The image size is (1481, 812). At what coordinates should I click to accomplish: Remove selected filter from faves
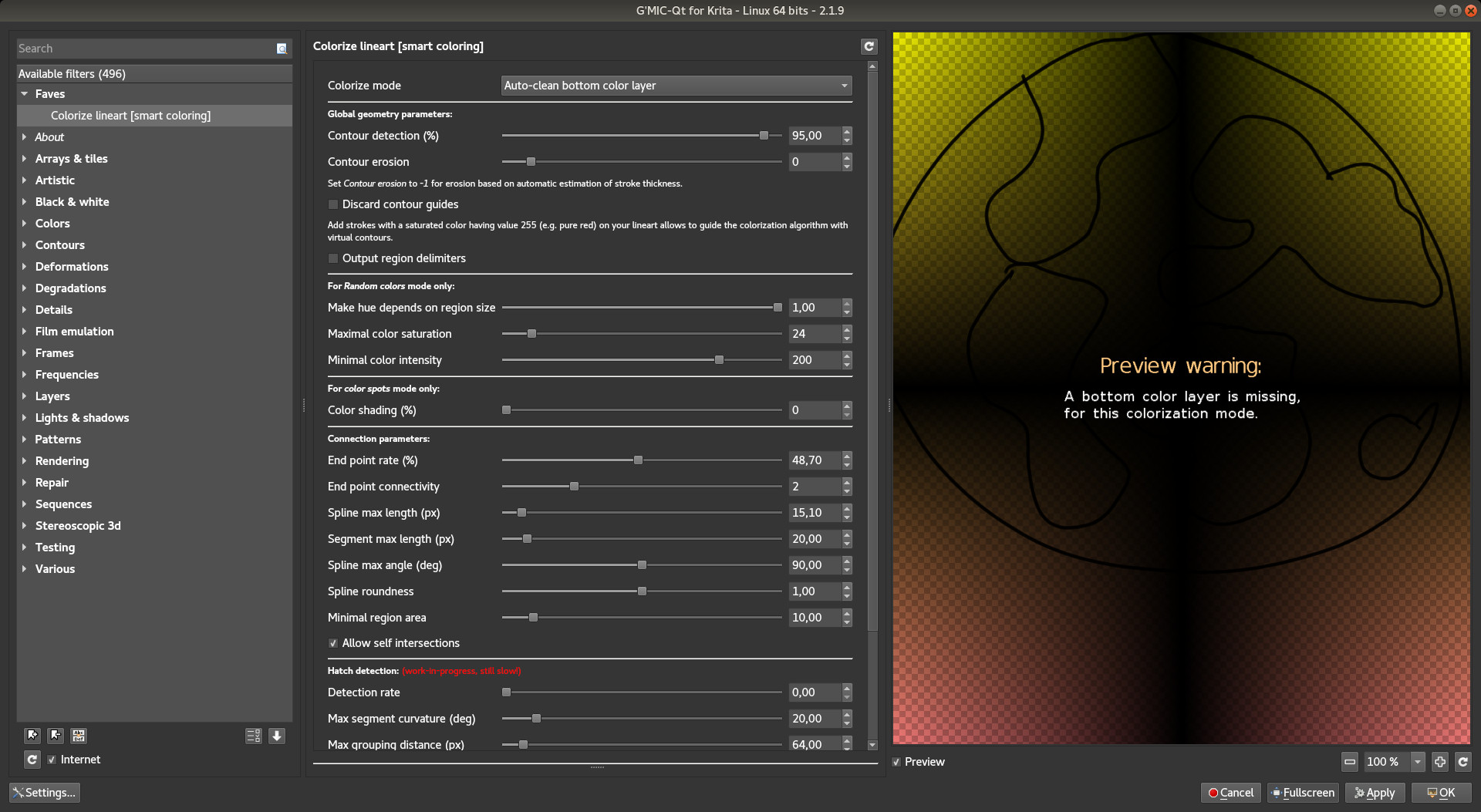coord(55,736)
